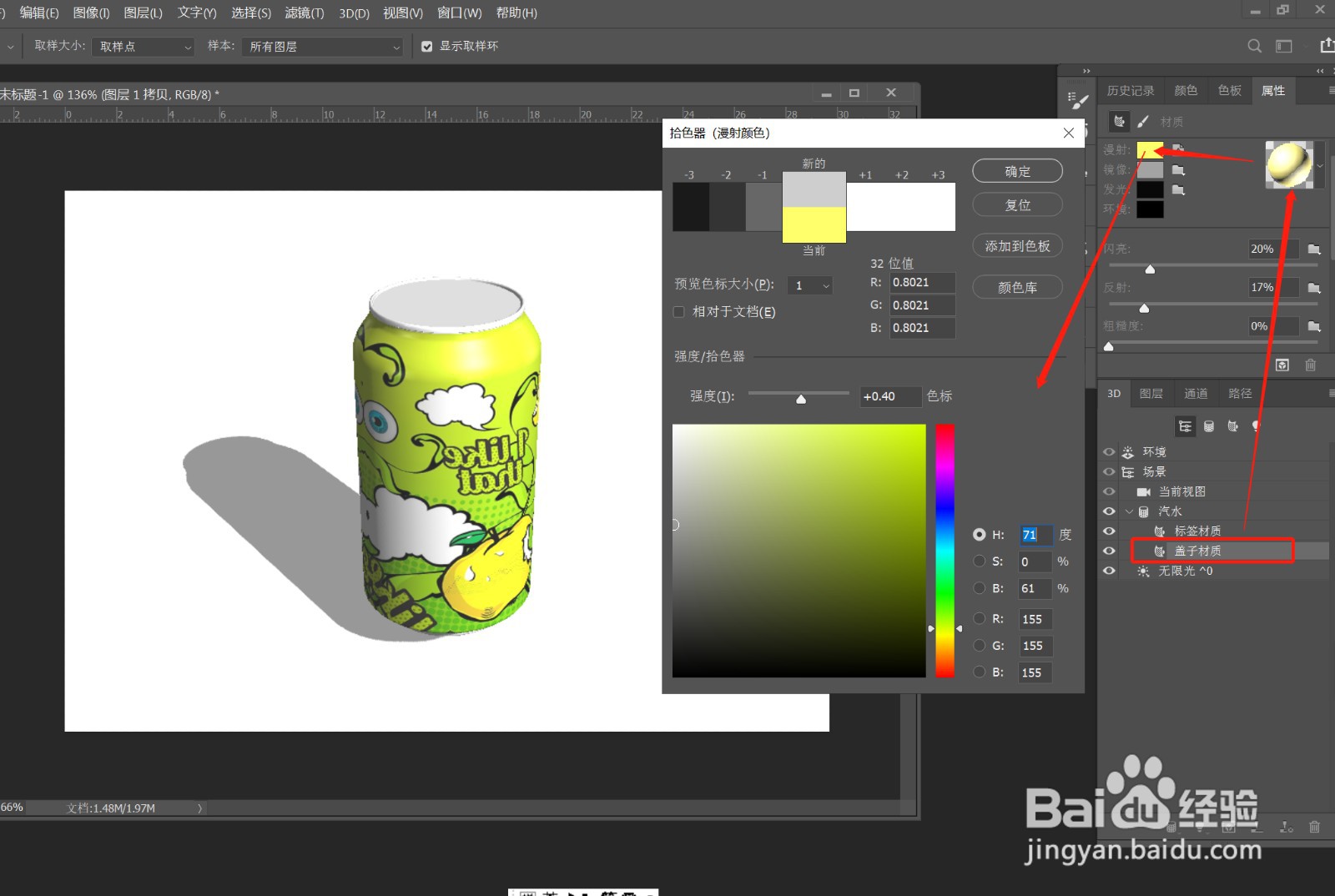This screenshot has height=896, width=1335.
Task: Click the material sphere preview thumbnail
Action: 1289,164
